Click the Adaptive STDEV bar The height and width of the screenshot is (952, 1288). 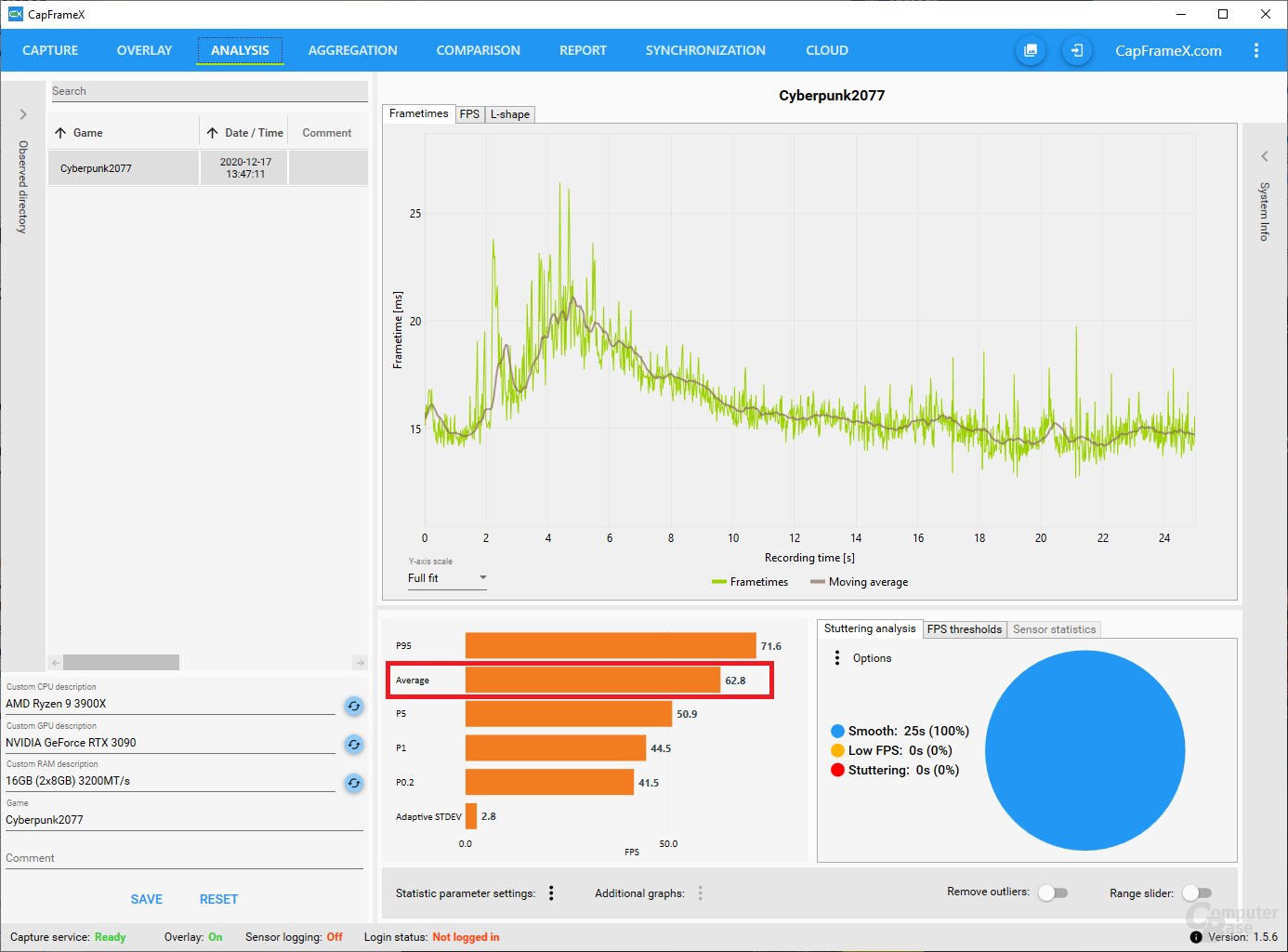point(471,816)
